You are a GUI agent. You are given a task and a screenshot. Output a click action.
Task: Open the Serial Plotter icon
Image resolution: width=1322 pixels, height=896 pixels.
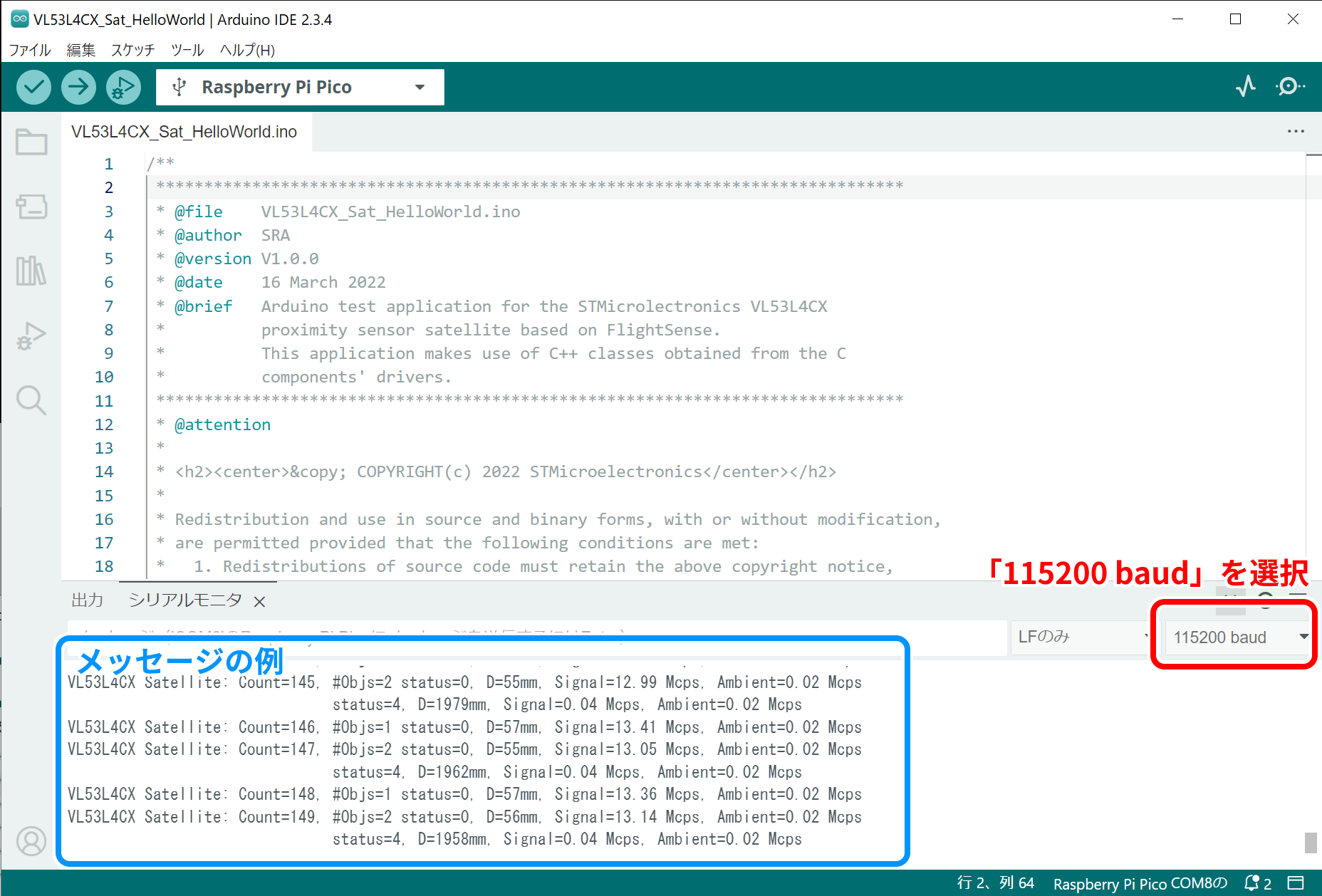point(1246,87)
